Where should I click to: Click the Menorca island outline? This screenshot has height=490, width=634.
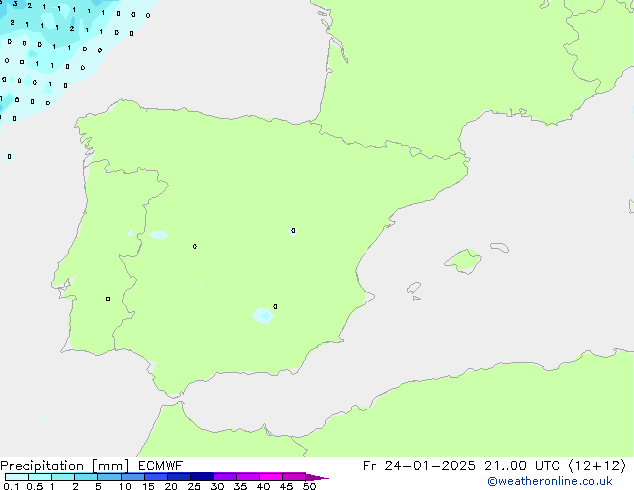[499, 247]
